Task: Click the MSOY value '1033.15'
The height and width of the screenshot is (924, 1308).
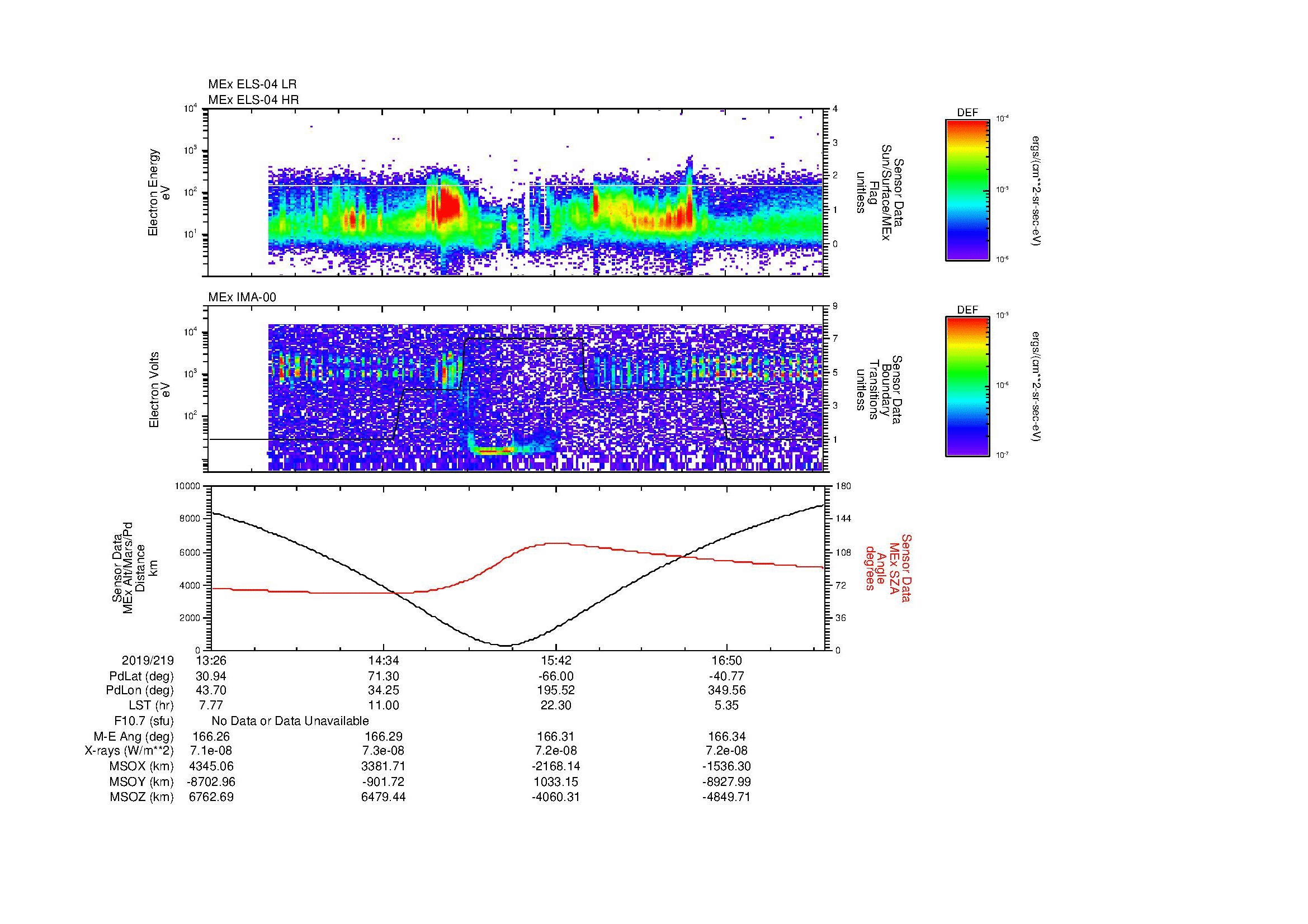Action: (x=555, y=782)
